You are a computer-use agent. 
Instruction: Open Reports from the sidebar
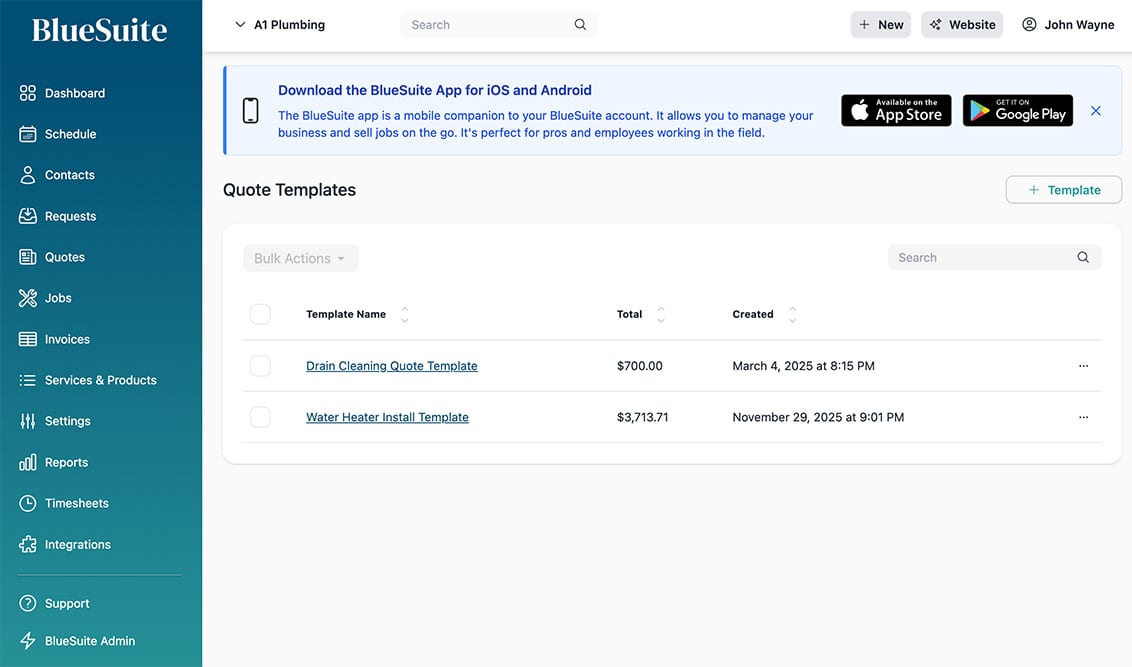66,462
